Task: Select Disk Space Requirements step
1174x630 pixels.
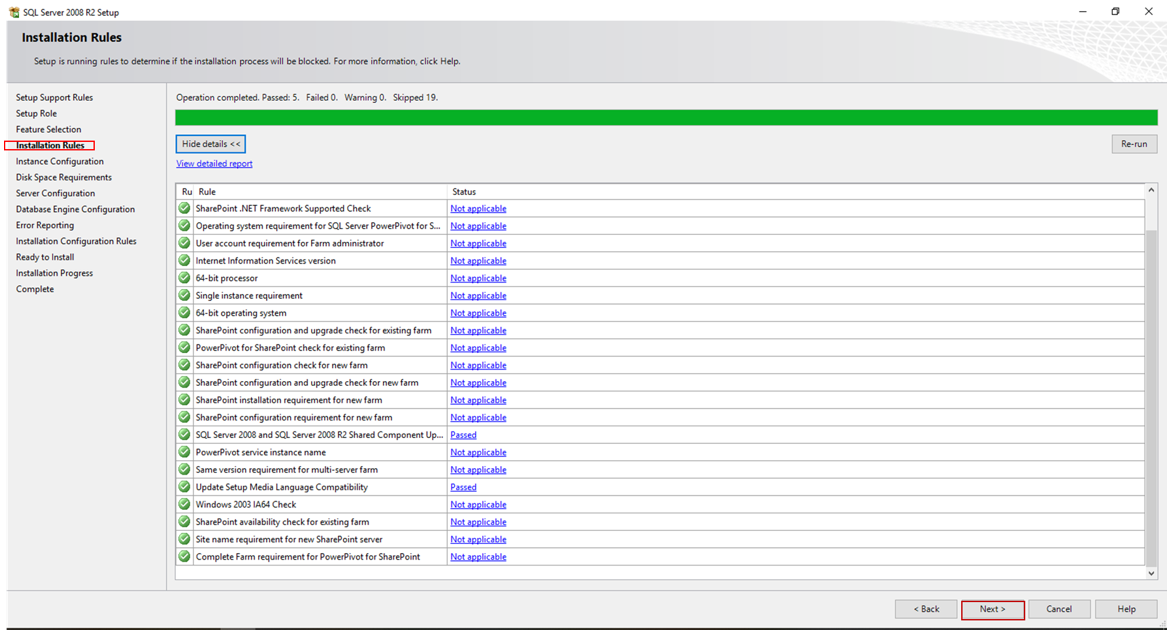Action: coord(64,178)
